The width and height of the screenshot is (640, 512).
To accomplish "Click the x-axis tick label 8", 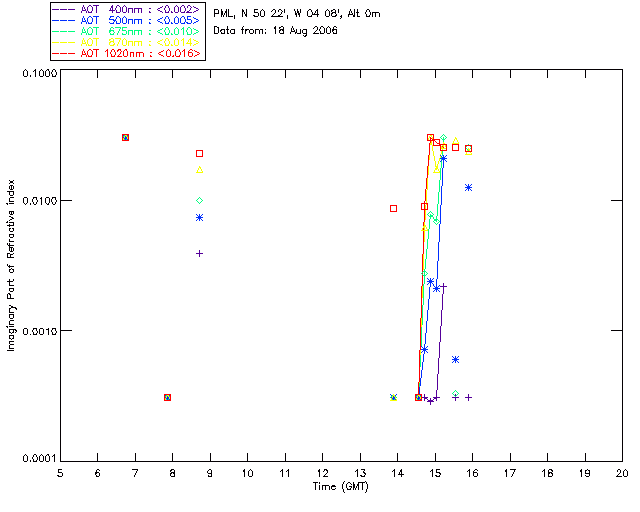I will 173,473.
